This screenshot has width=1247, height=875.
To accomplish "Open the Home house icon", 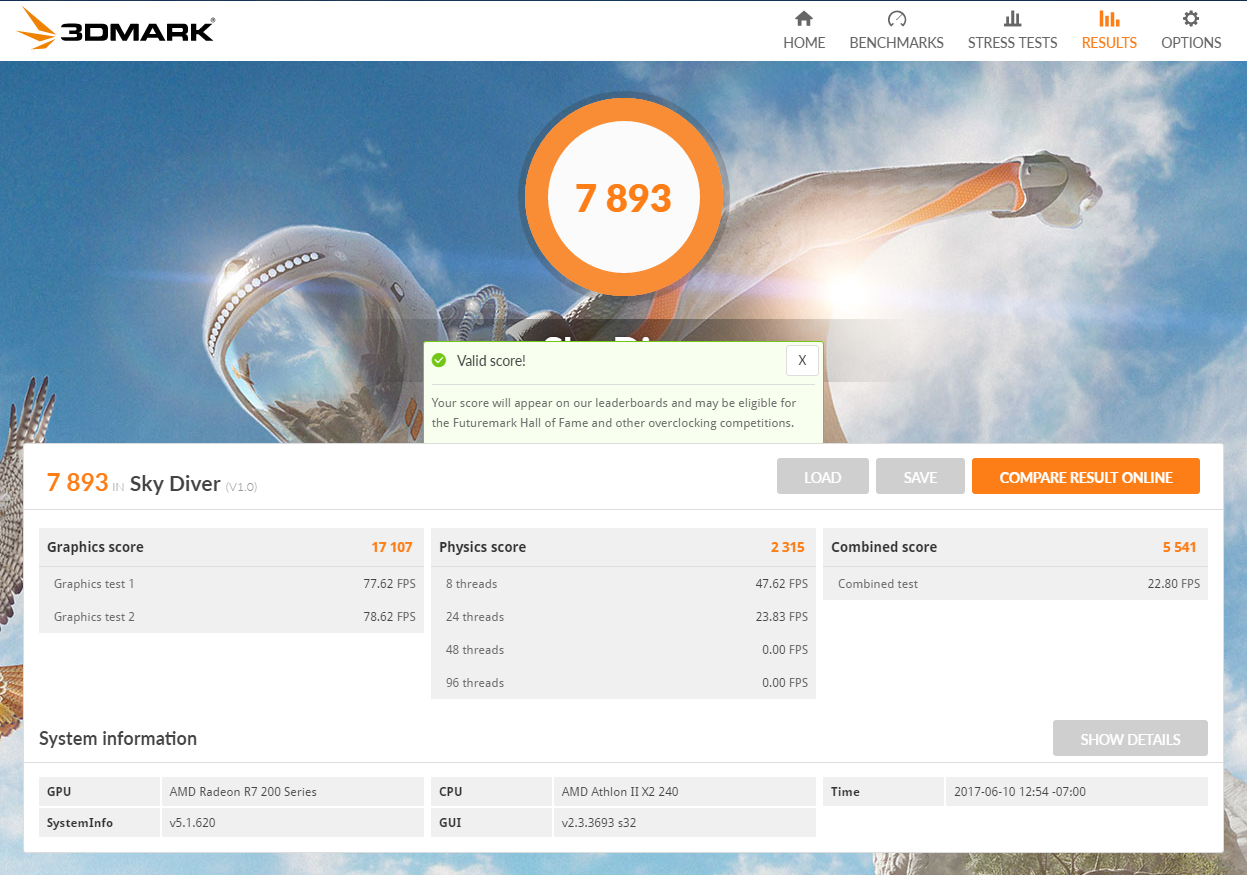I will [804, 19].
